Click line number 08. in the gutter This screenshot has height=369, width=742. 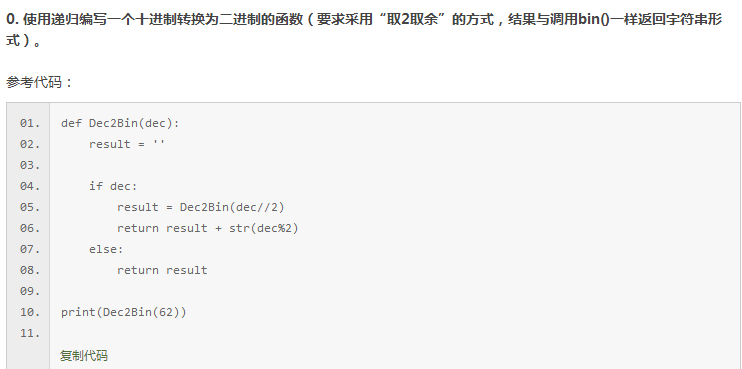tap(30, 270)
